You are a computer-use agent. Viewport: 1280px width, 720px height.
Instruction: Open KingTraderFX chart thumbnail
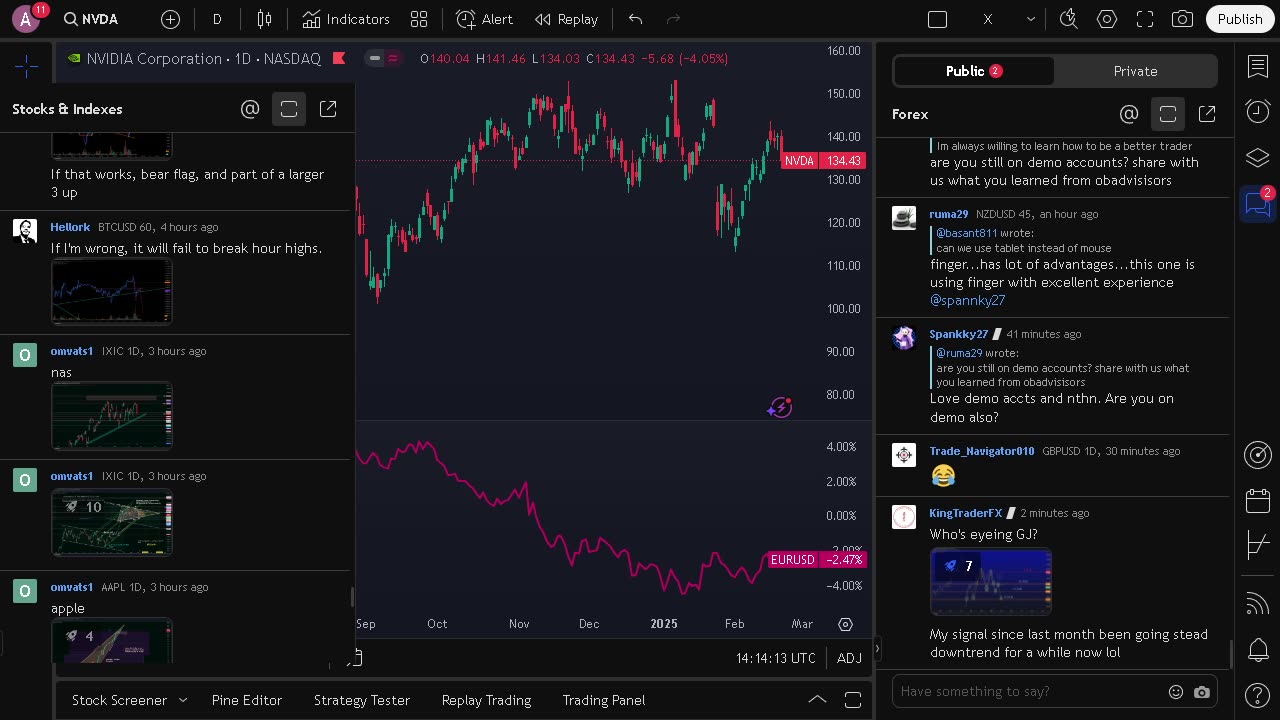[991, 581]
